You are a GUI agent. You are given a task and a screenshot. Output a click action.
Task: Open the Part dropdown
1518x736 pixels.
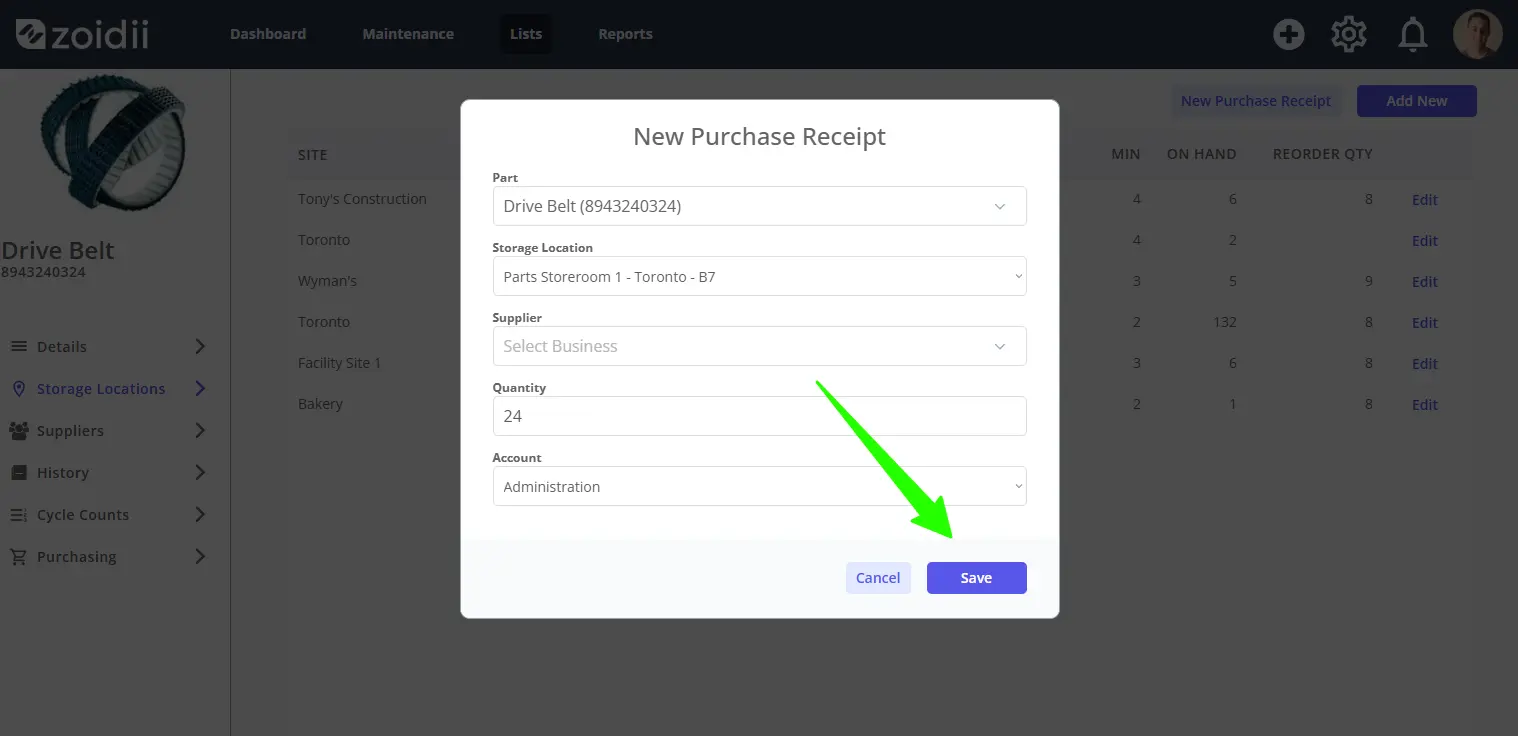tap(759, 206)
